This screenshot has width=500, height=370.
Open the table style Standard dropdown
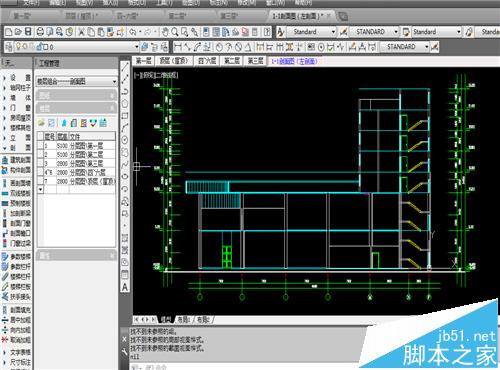[x=459, y=32]
